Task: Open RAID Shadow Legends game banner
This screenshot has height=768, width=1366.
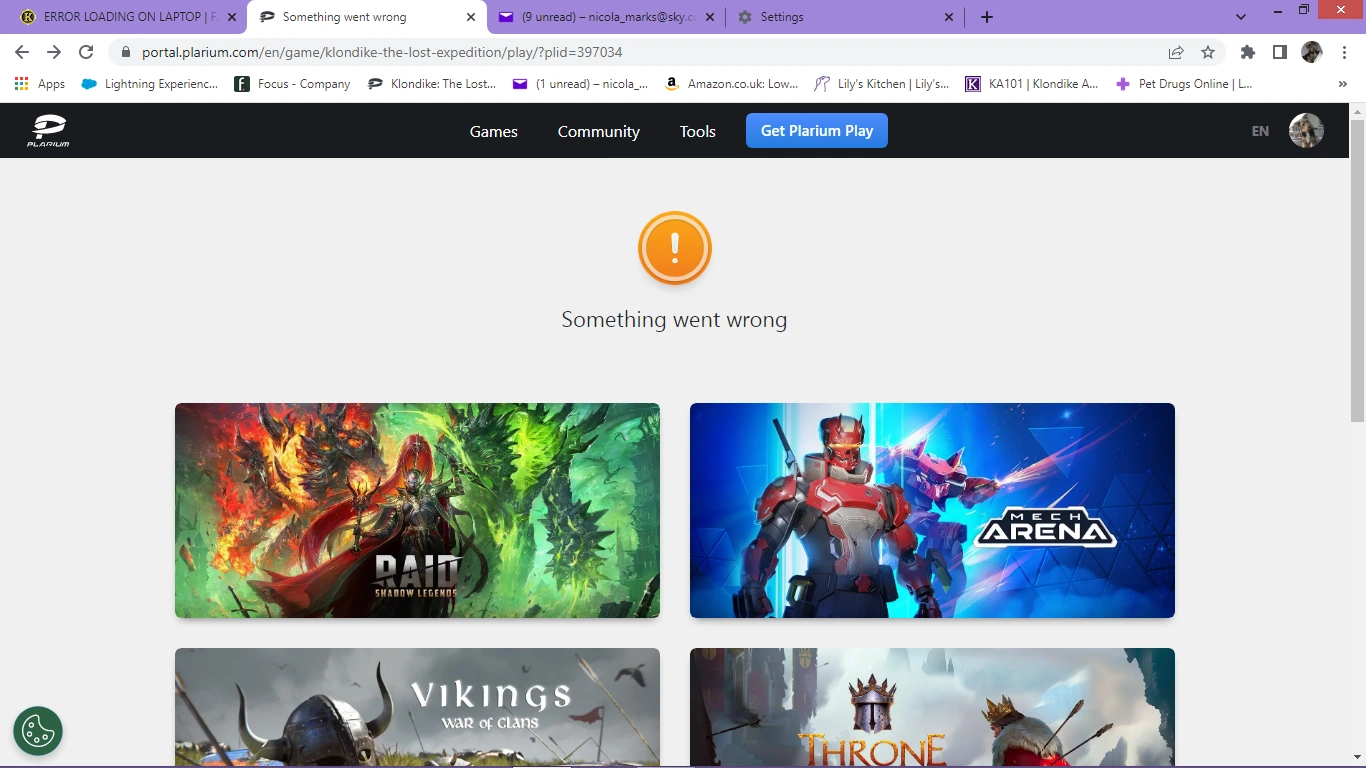Action: [x=417, y=510]
